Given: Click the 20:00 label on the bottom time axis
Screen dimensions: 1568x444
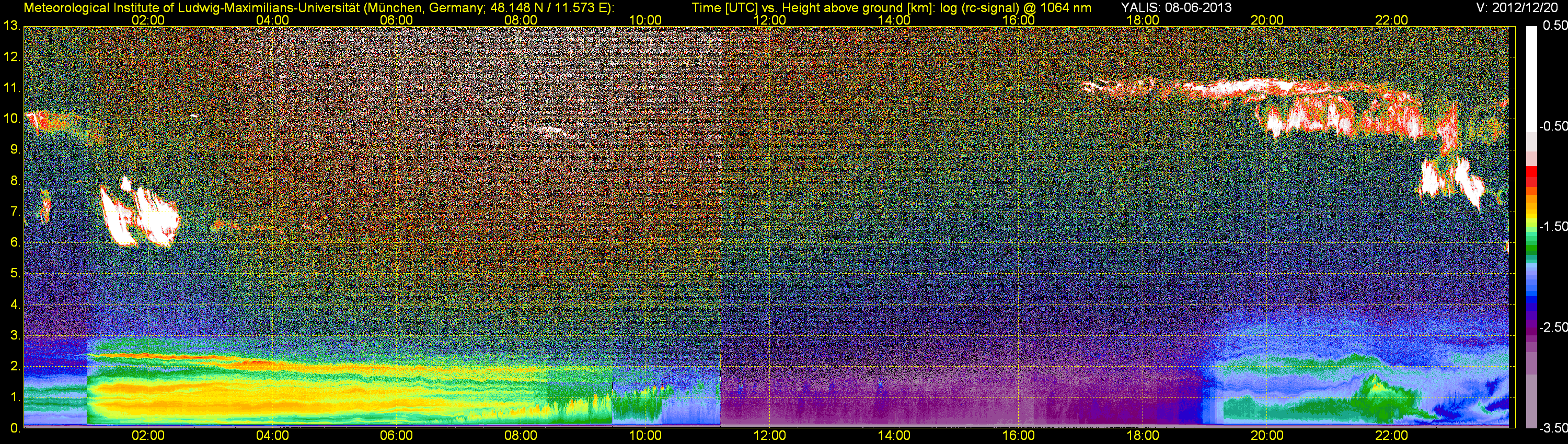Looking at the screenshot, I should click(x=1267, y=436).
